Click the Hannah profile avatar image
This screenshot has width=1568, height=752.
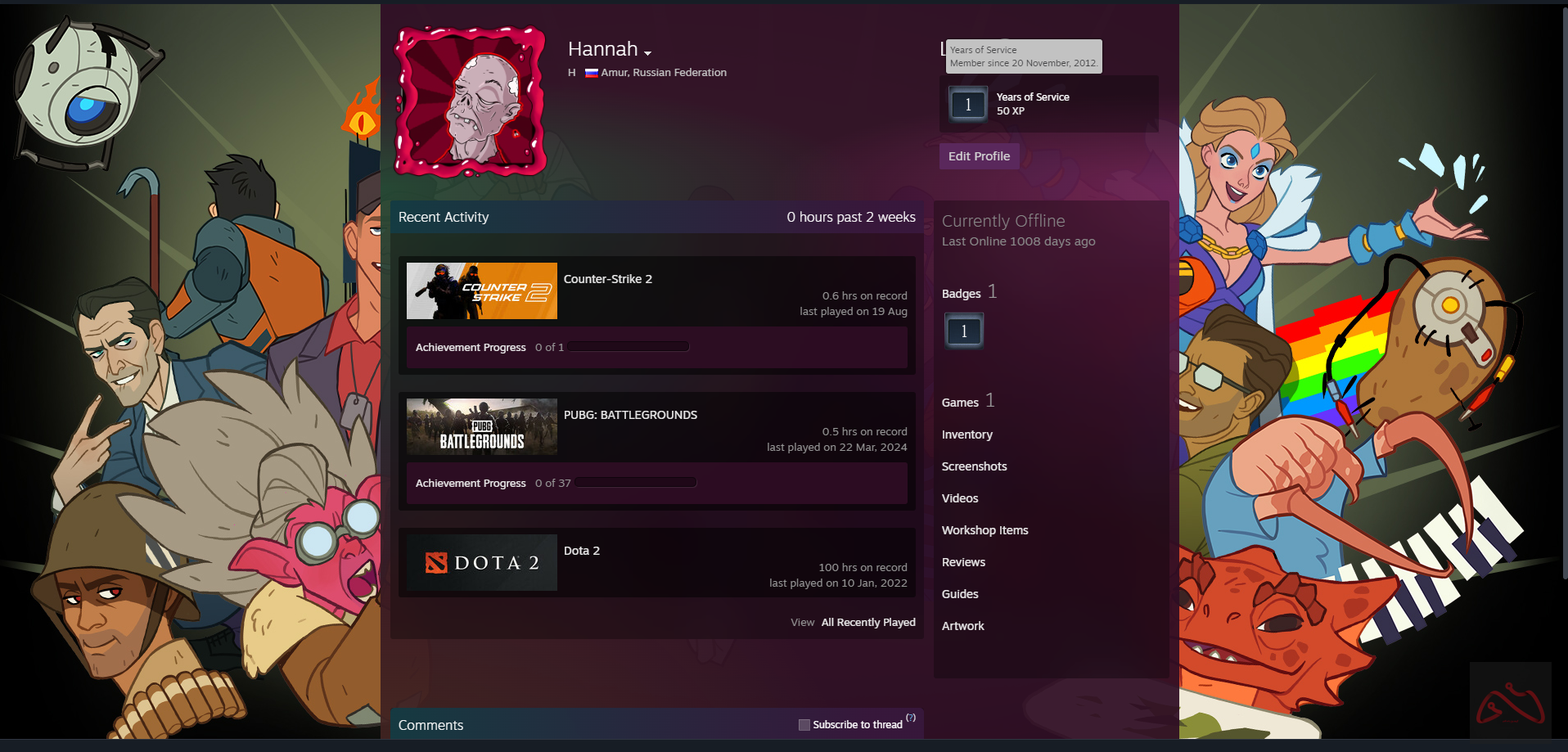click(471, 102)
